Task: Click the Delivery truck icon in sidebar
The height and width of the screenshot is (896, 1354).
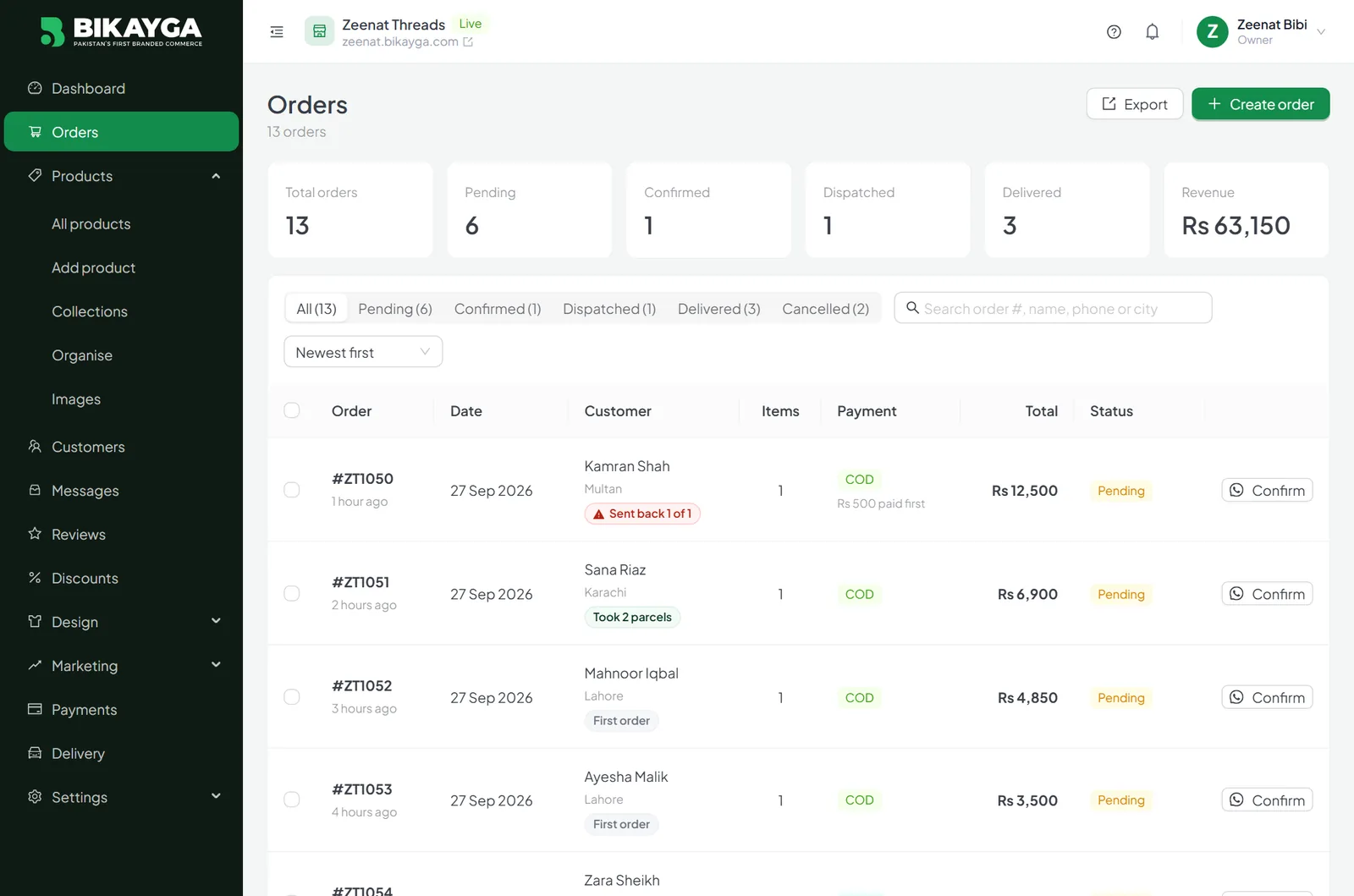Action: [x=35, y=753]
